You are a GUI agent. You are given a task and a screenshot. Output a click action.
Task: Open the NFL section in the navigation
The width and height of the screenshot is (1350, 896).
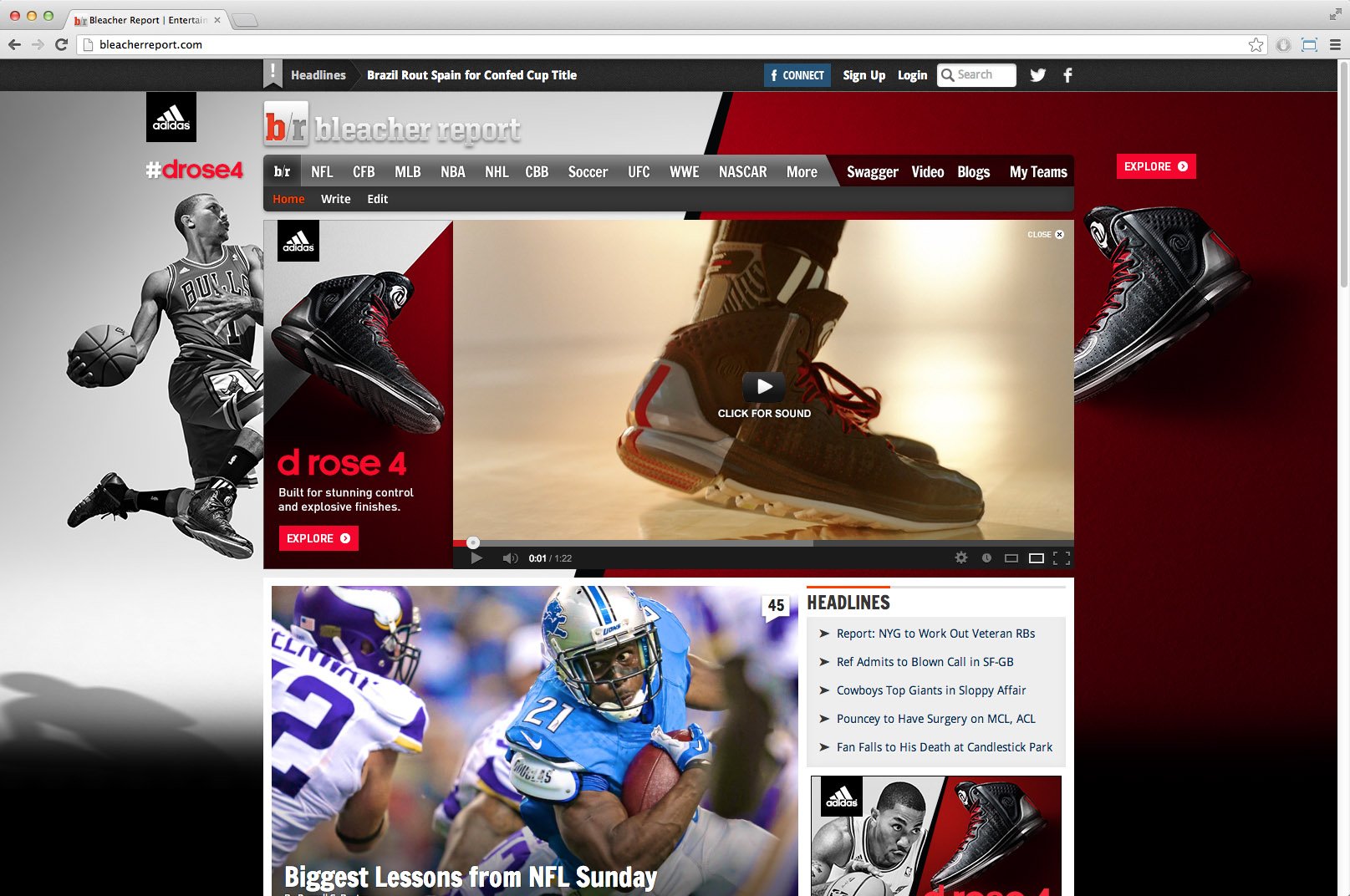click(322, 171)
